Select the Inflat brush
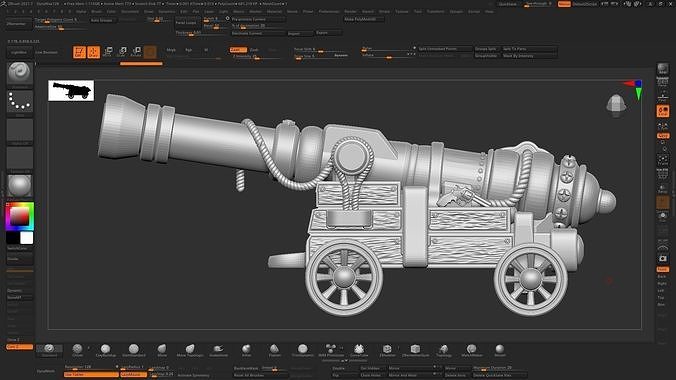Screen dimensions: 676x380 tap(246, 350)
